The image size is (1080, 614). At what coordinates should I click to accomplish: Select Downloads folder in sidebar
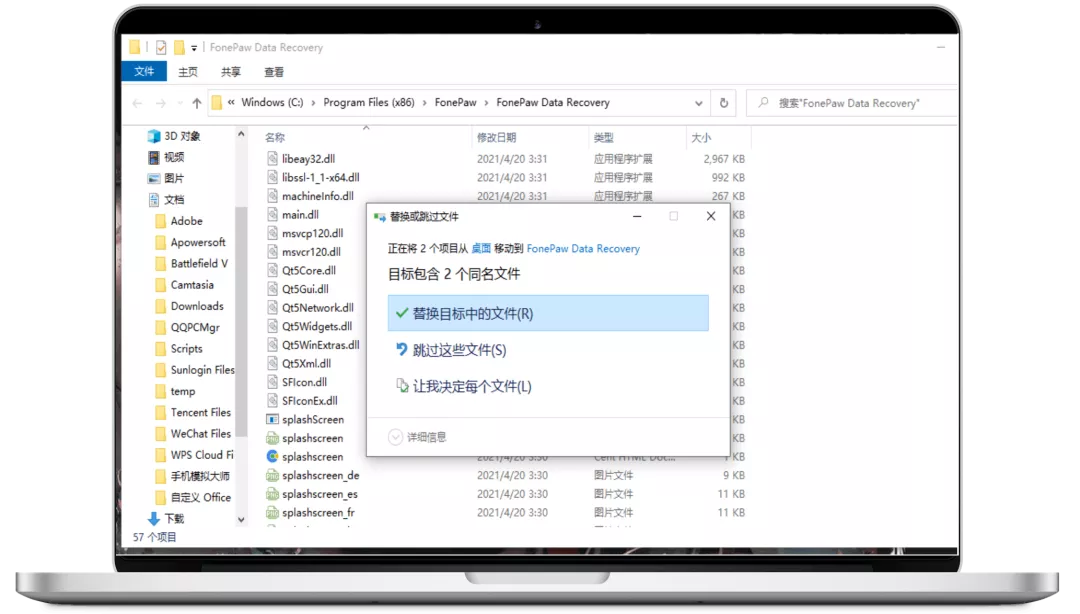pyautogui.click(x=196, y=306)
